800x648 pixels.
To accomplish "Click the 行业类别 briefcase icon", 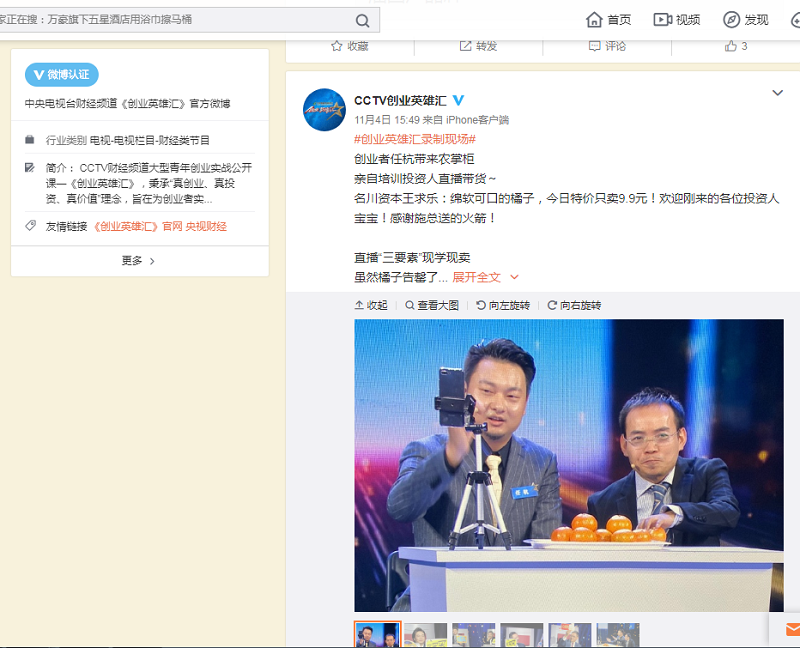I will coord(30,139).
